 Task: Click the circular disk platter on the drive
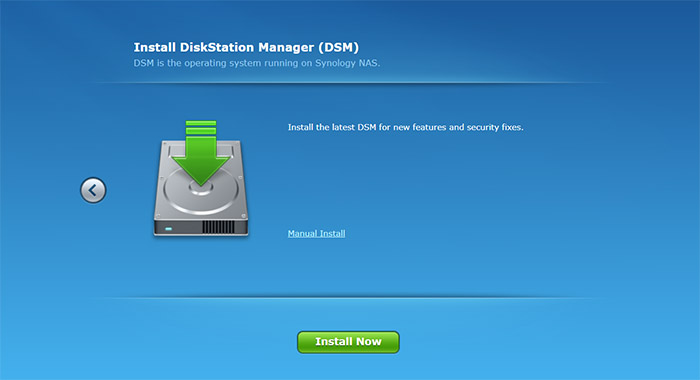201,191
